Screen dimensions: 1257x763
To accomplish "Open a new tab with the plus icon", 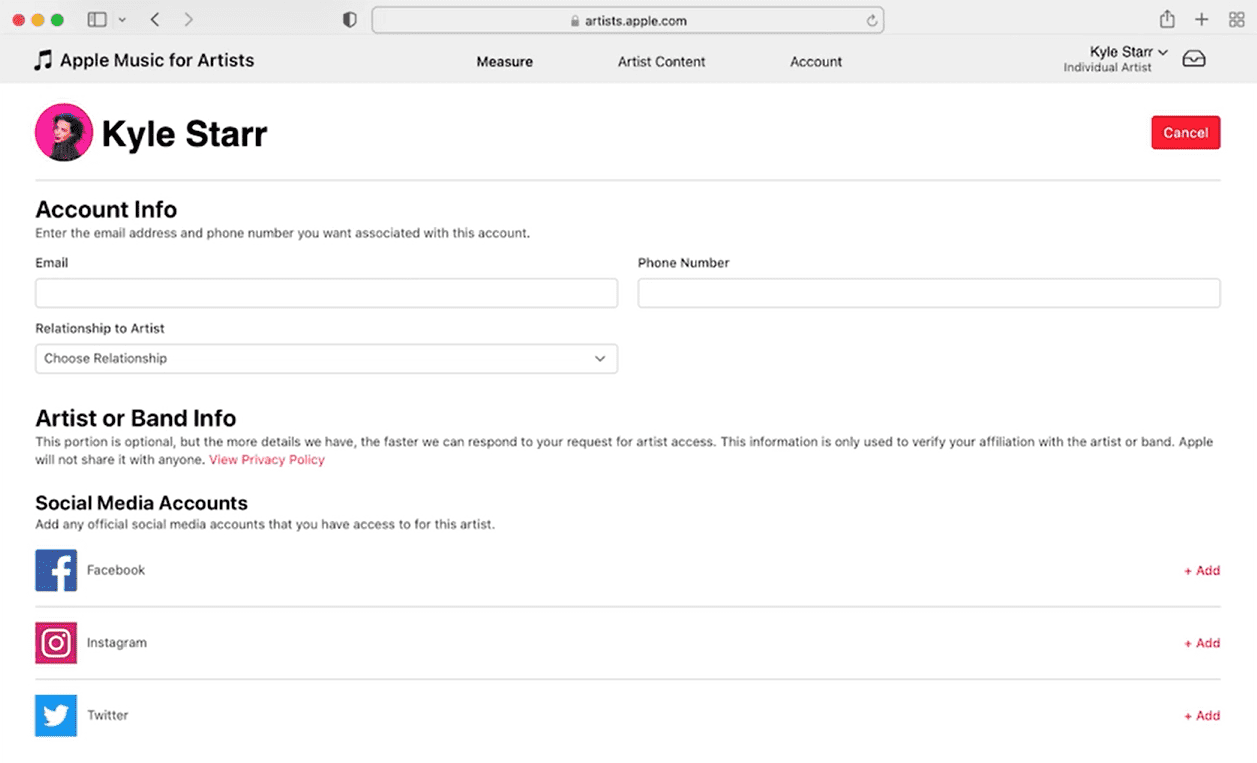I will click(1202, 20).
